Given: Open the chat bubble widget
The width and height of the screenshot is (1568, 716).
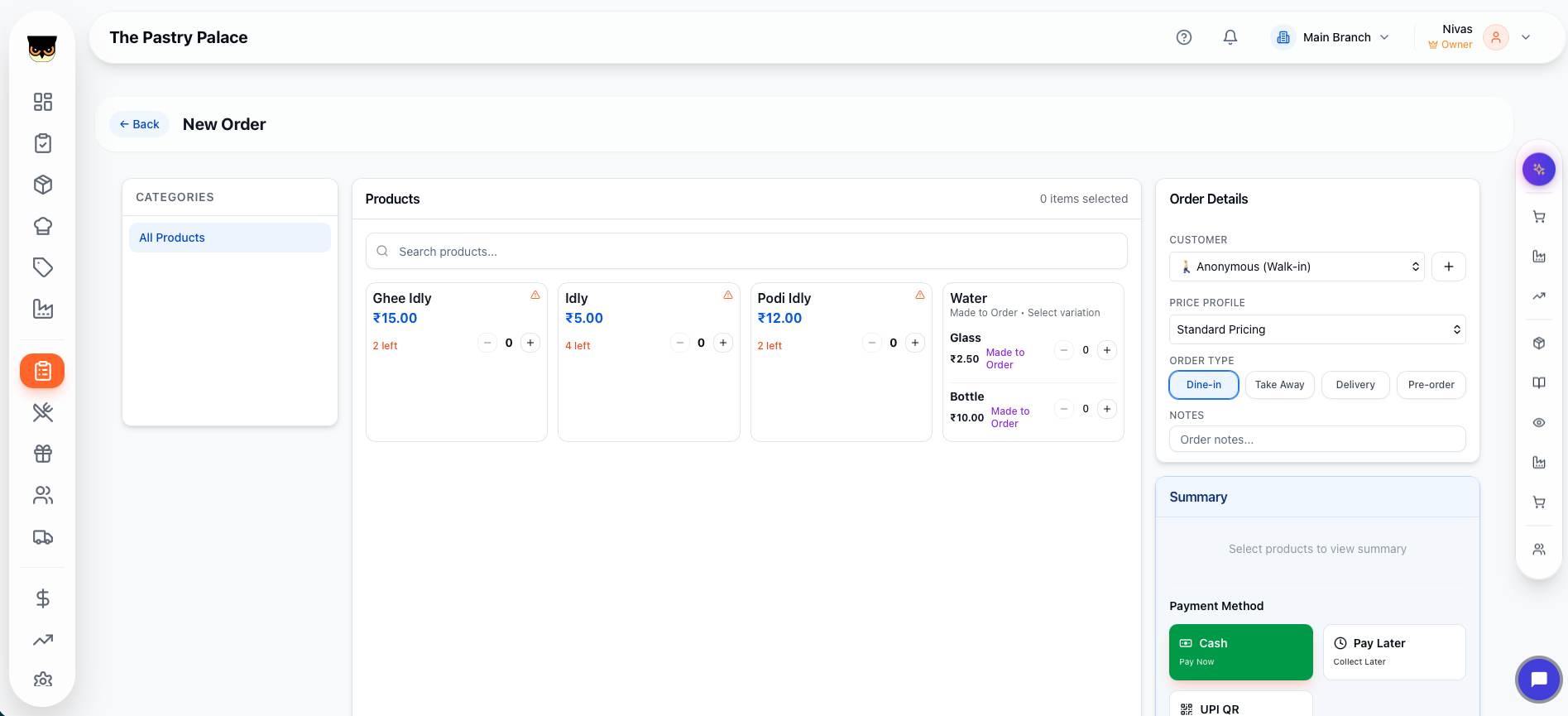Looking at the screenshot, I should 1538,680.
